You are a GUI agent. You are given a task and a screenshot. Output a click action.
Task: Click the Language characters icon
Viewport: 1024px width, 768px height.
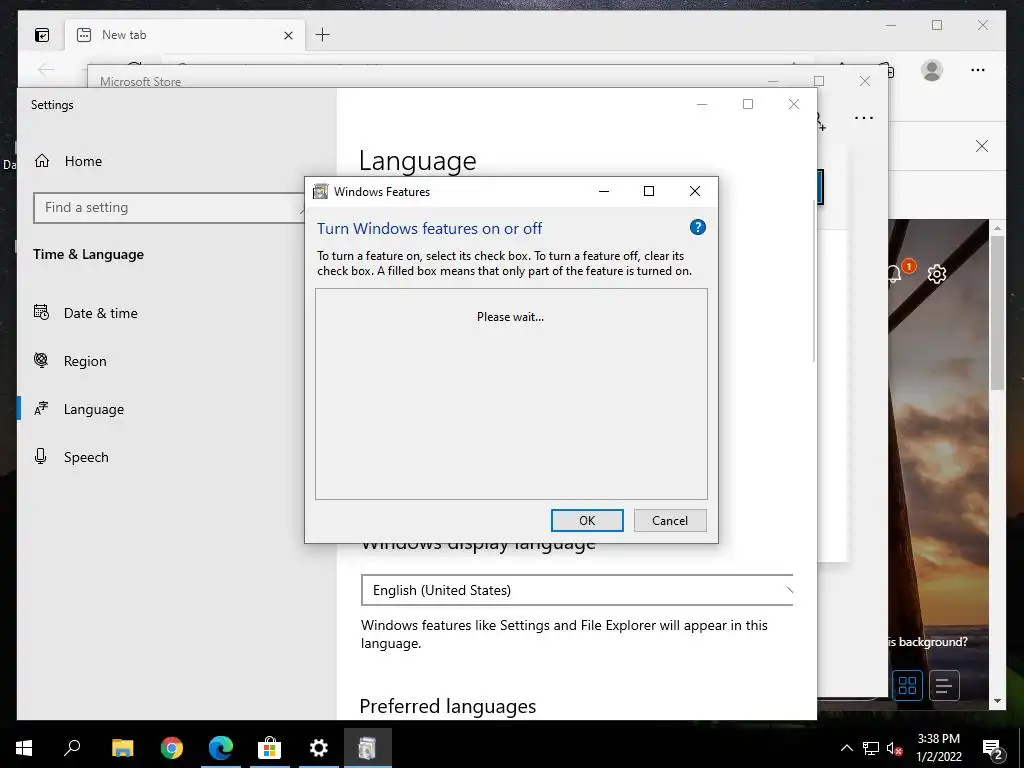click(41, 408)
